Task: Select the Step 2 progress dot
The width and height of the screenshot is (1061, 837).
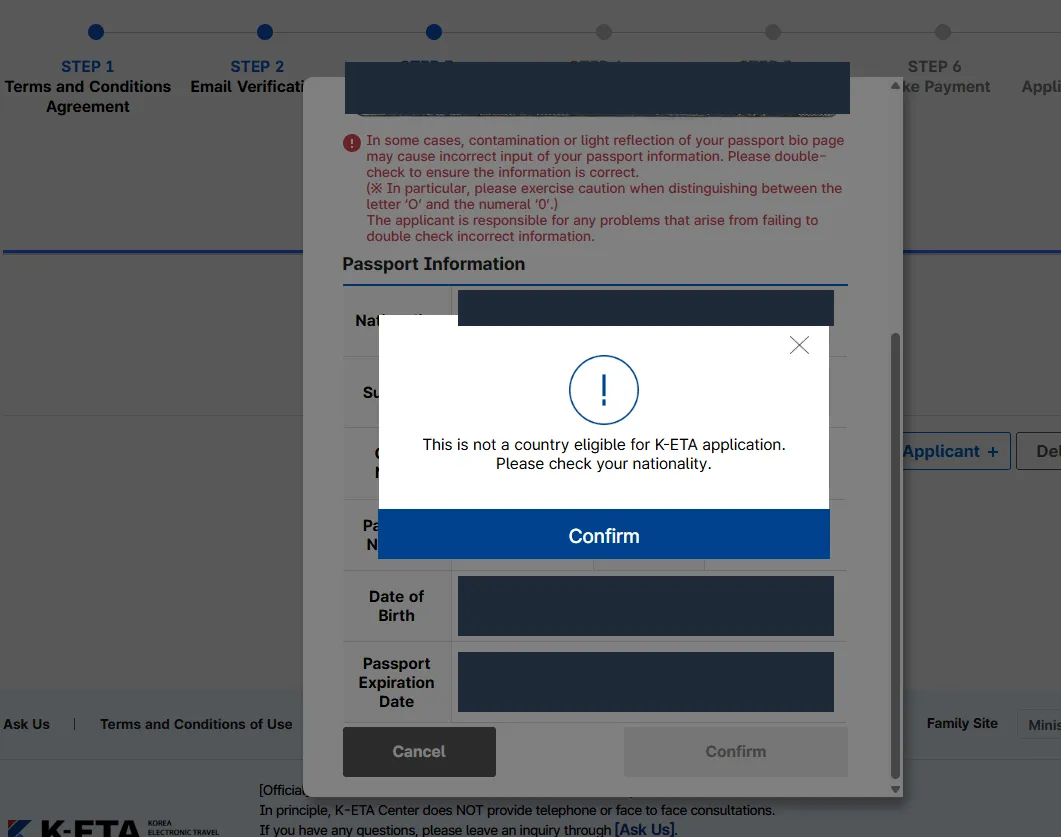Action: (x=265, y=32)
